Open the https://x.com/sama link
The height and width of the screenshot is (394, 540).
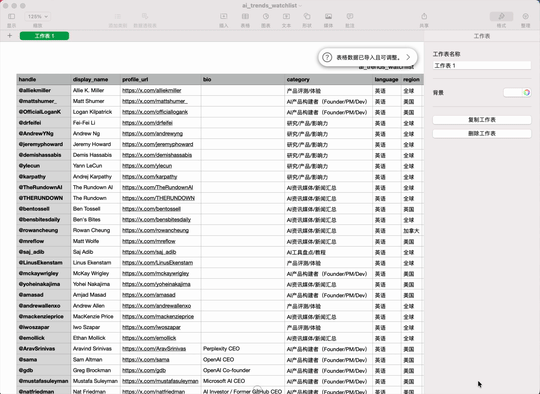pyautogui.click(x=146, y=360)
